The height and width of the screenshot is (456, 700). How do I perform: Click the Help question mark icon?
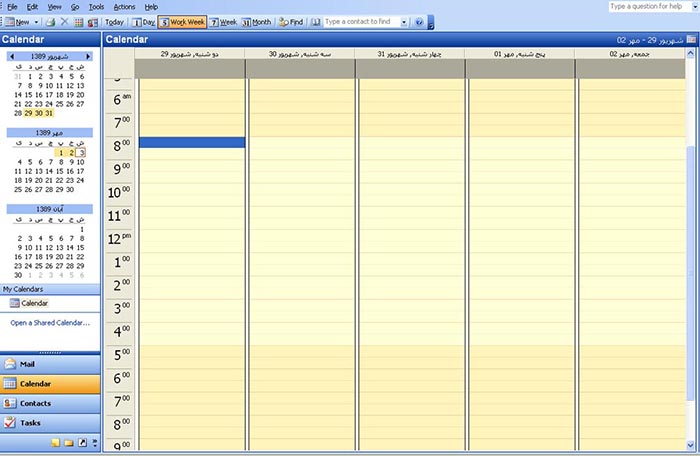tap(419, 21)
